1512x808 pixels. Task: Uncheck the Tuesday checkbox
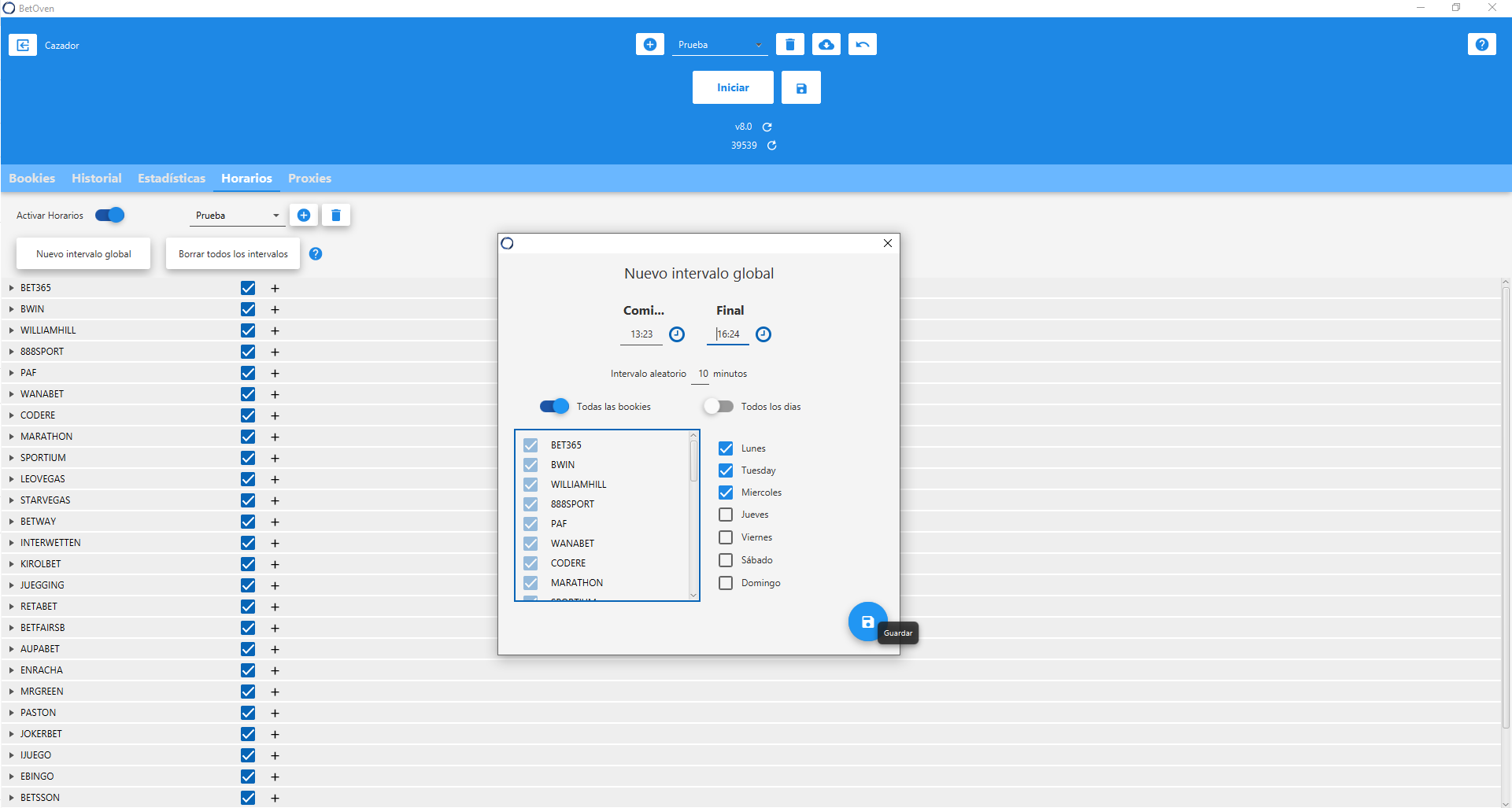tap(726, 470)
